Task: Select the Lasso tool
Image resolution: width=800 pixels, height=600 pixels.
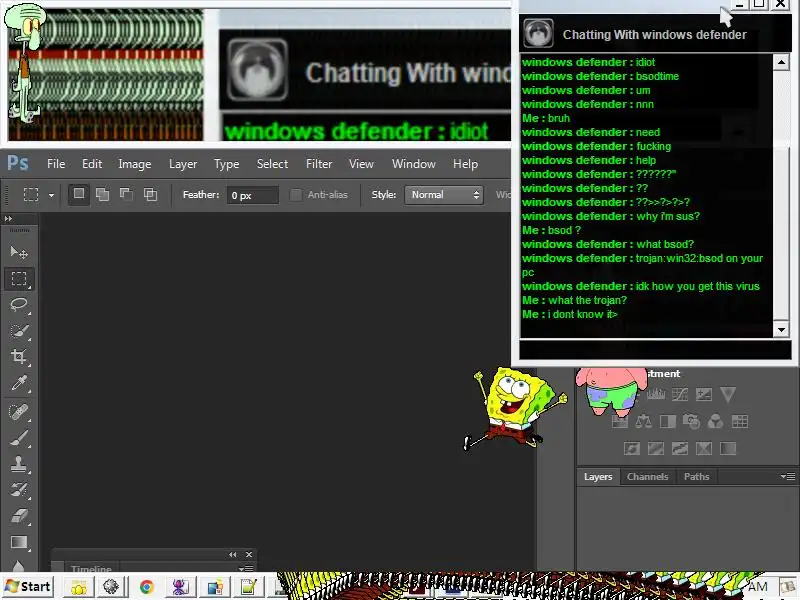Action: point(19,305)
